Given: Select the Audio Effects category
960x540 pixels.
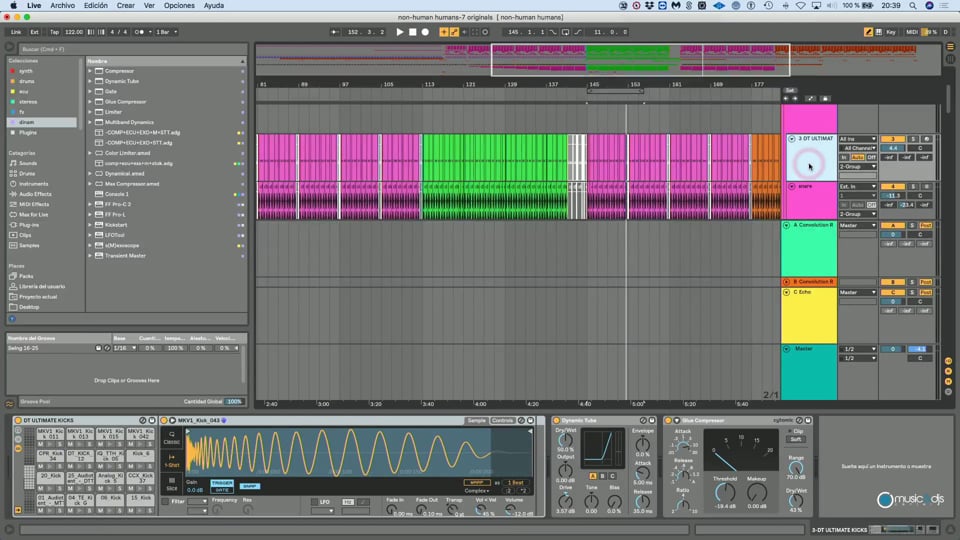Looking at the screenshot, I should click(35, 194).
